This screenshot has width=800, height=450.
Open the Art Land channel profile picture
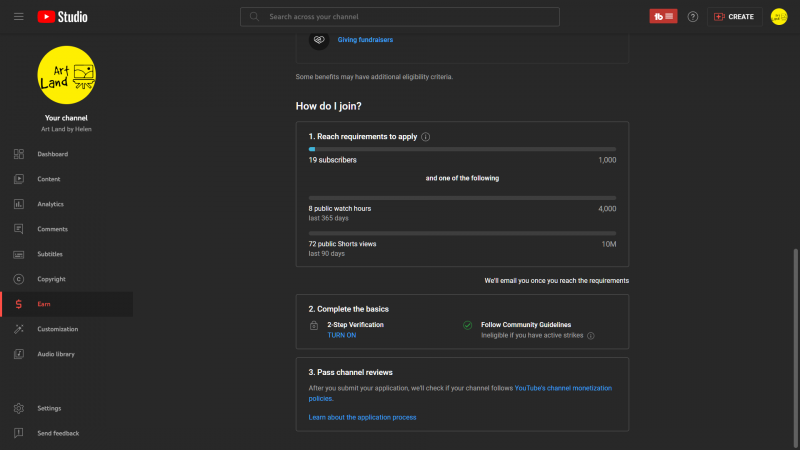pyautogui.click(x=66, y=75)
